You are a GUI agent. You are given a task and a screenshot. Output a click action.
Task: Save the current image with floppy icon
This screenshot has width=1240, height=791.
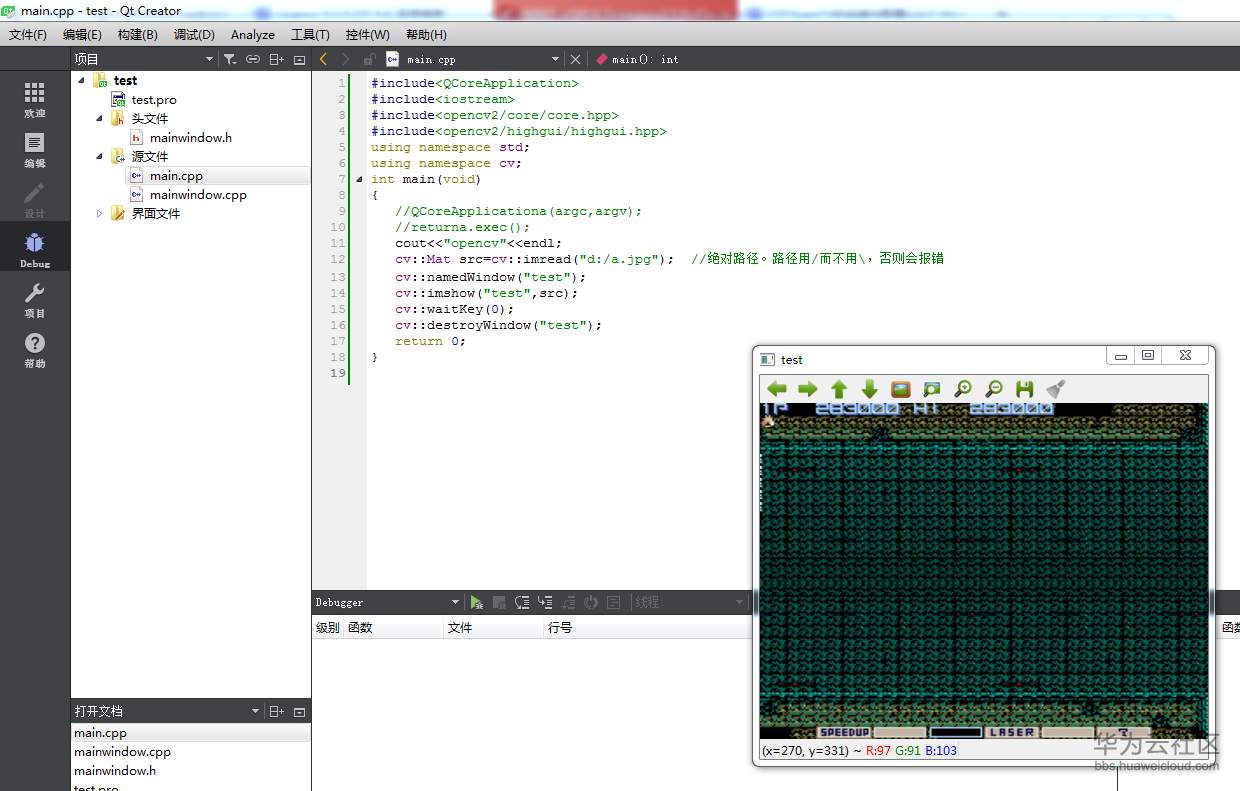point(1024,389)
